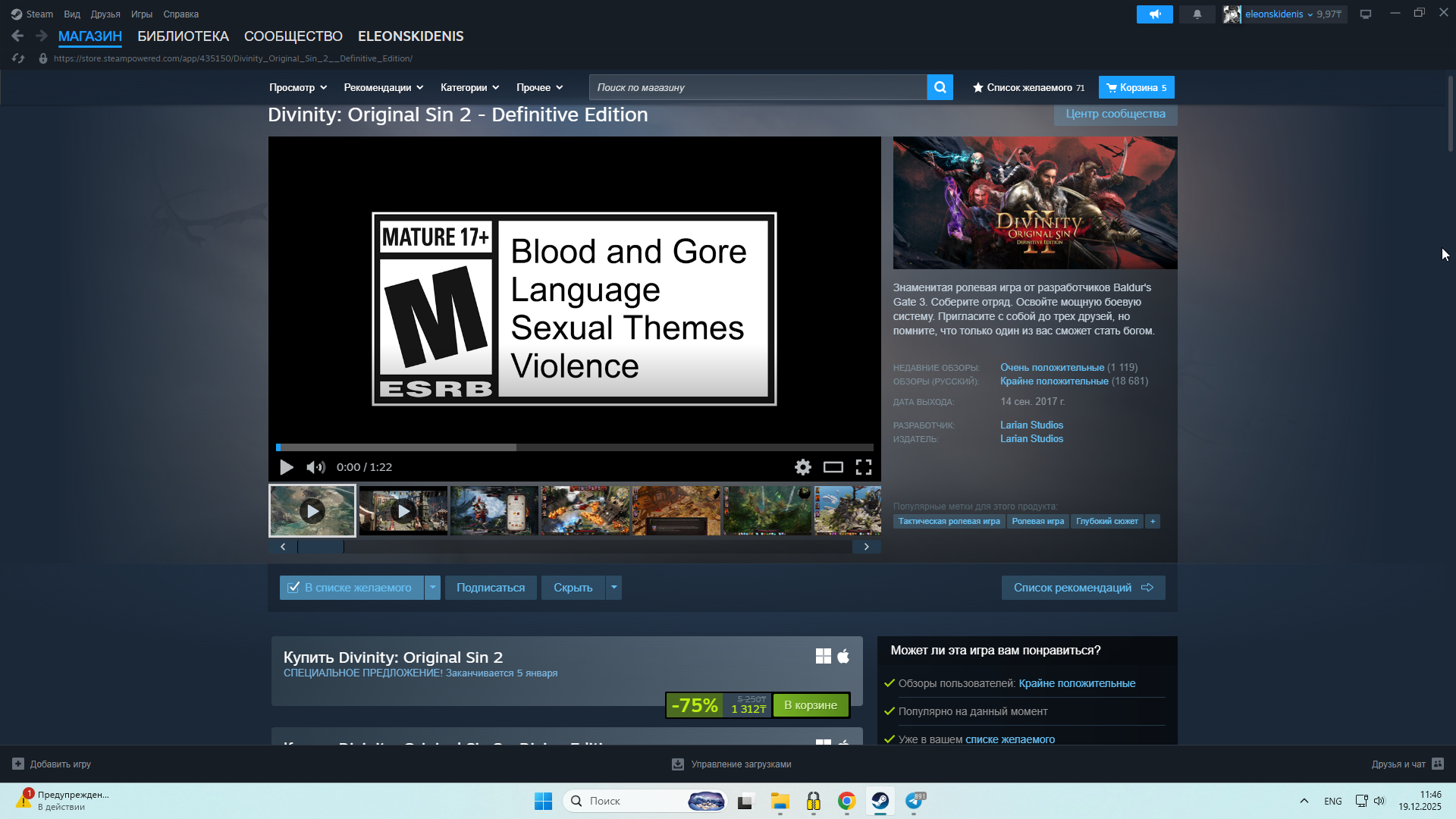Enter fullscreen mode in video player
This screenshot has width=1456, height=819.
pos(863,467)
